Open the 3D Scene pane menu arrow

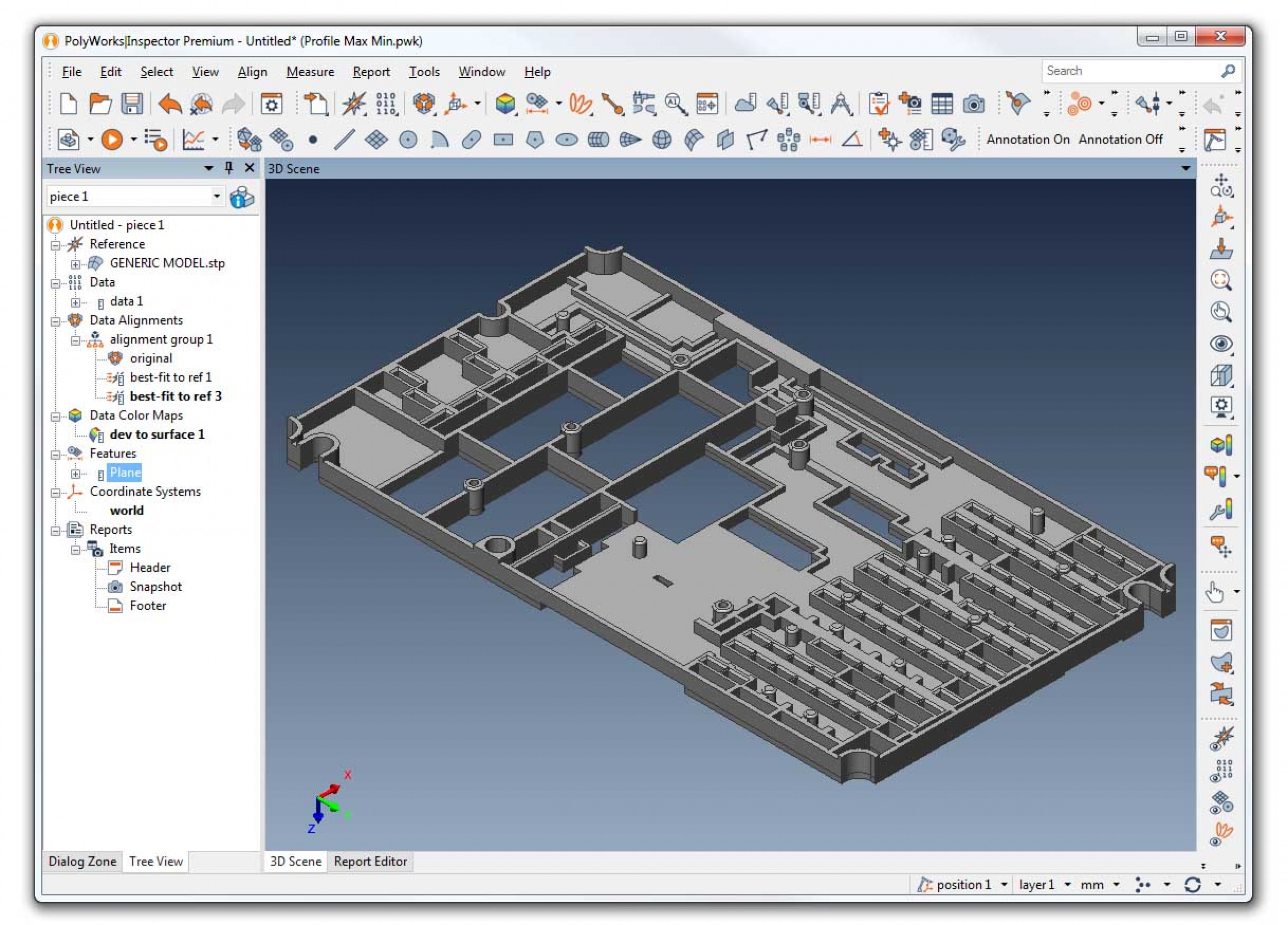(1186, 168)
